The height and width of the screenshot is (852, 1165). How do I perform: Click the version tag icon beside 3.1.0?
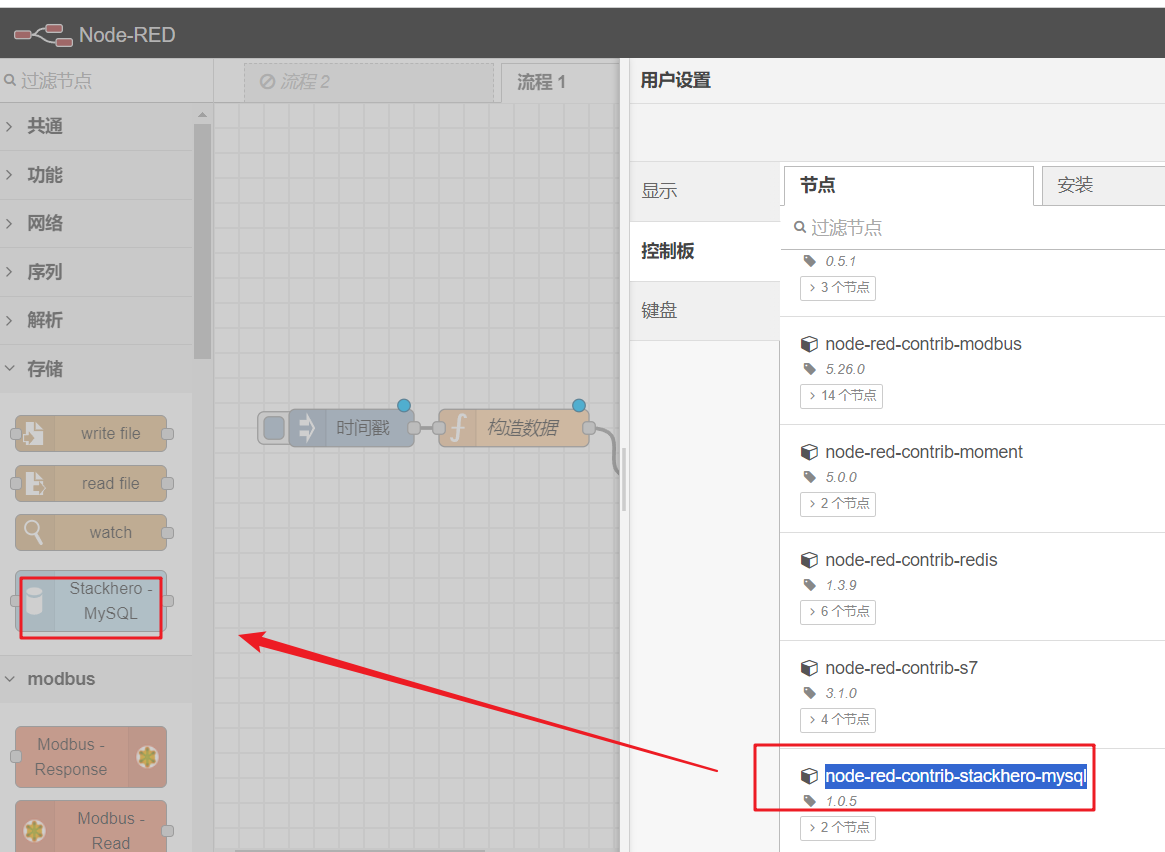point(810,693)
